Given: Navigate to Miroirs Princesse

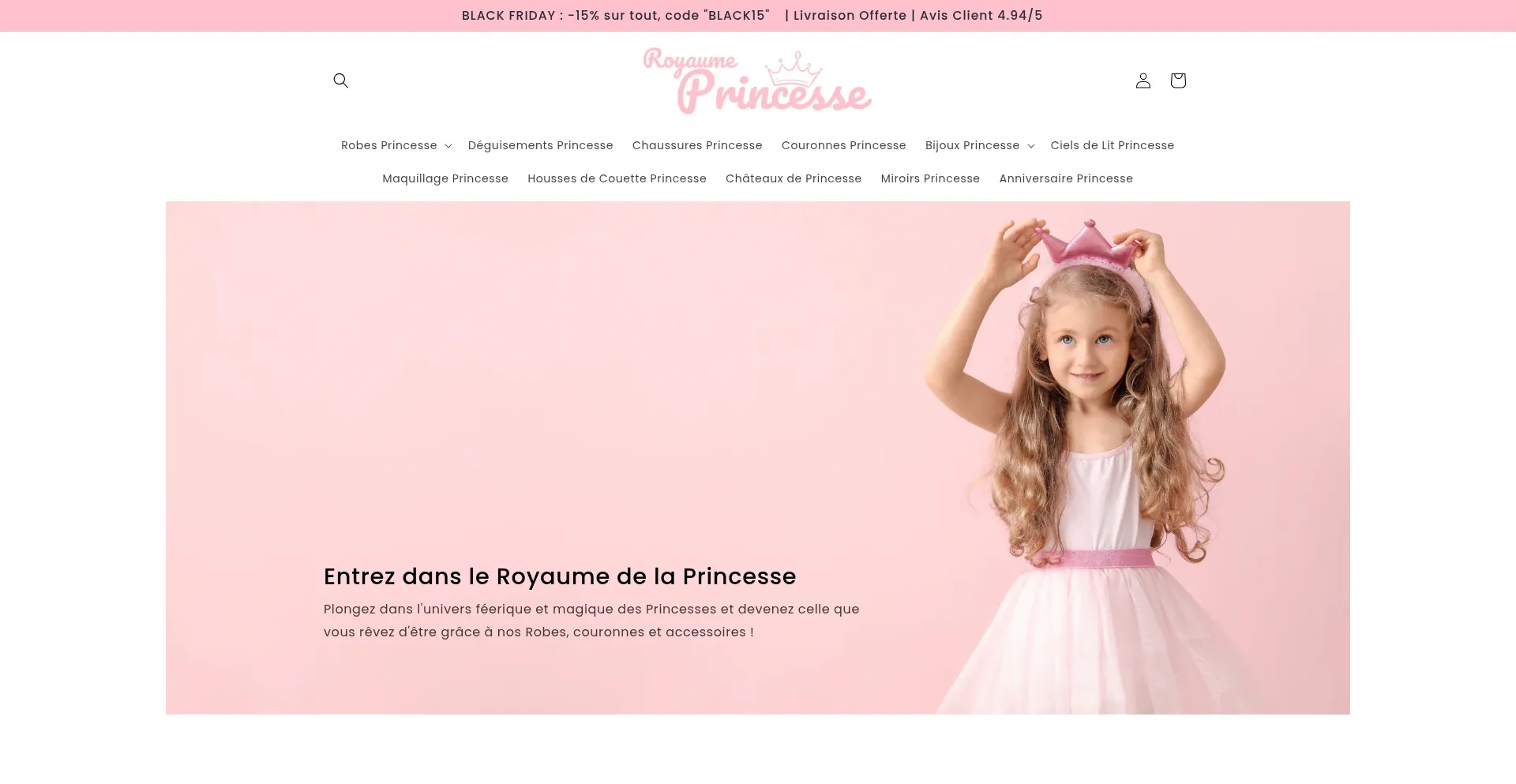Looking at the screenshot, I should [930, 178].
